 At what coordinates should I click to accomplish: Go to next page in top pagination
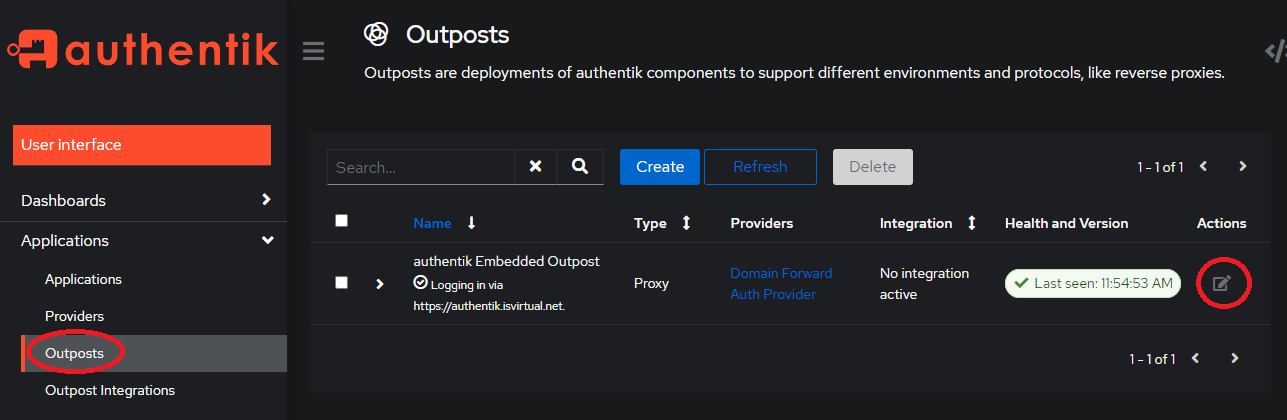[1242, 166]
